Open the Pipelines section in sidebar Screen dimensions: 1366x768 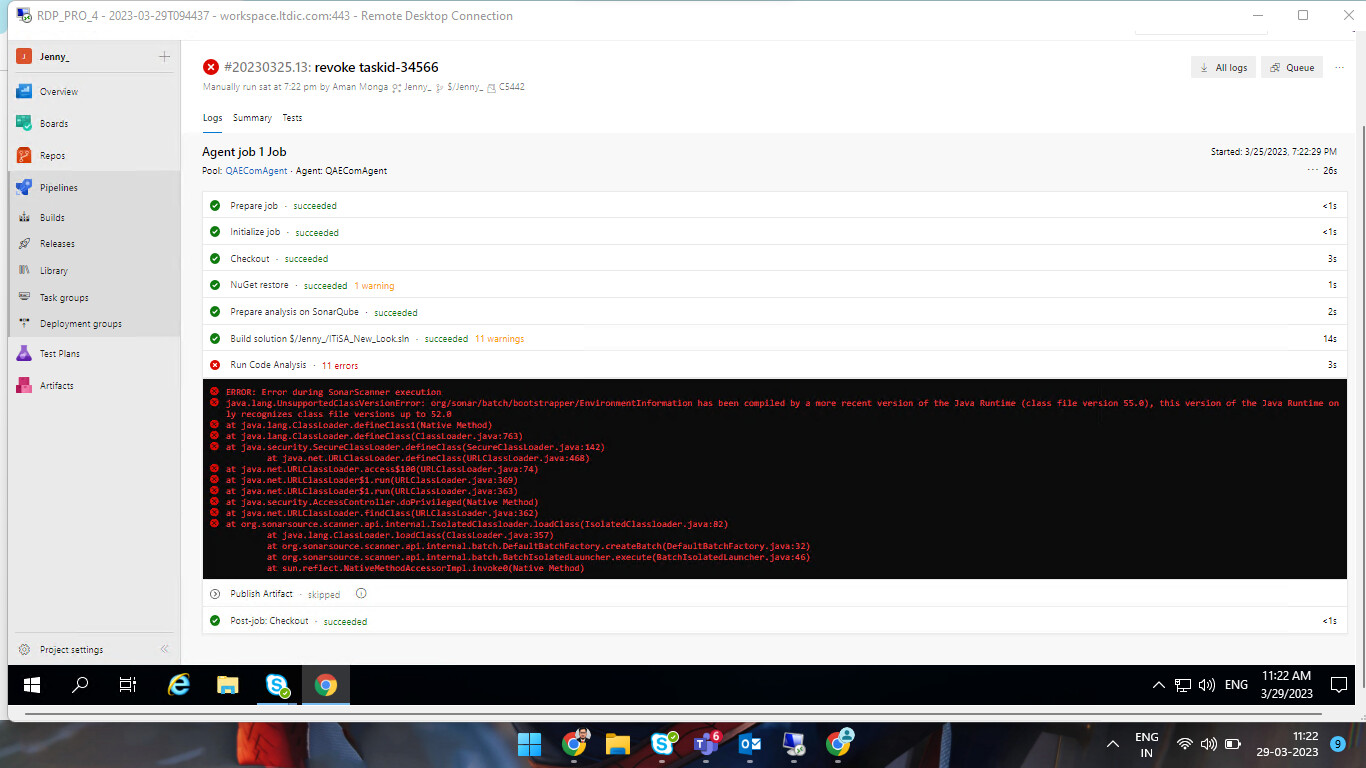tap(22, 187)
